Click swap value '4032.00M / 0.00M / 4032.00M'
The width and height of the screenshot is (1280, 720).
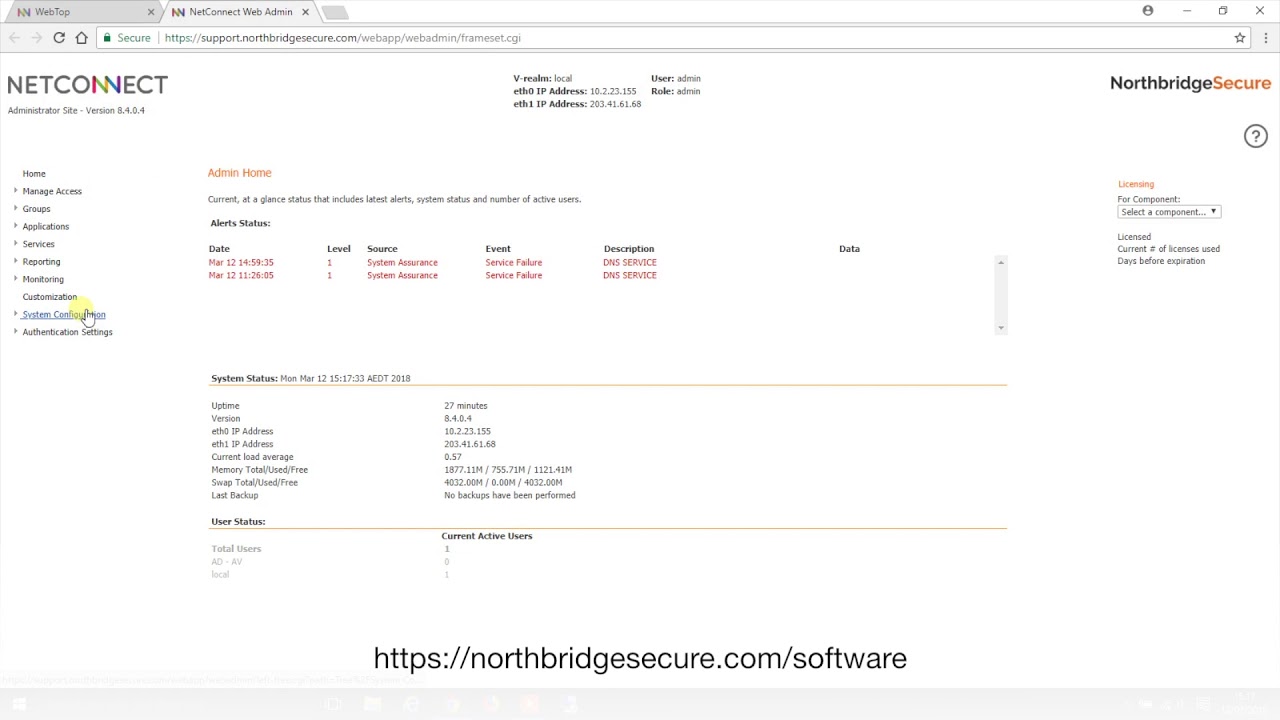click(x=503, y=483)
